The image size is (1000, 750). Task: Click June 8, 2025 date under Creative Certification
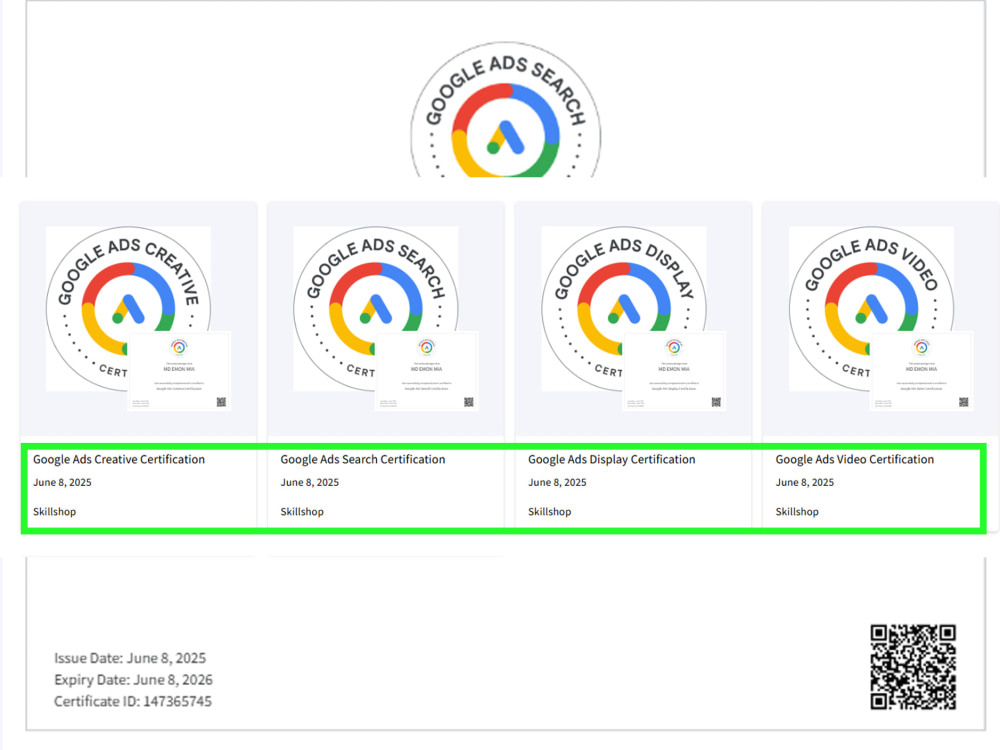(62, 482)
